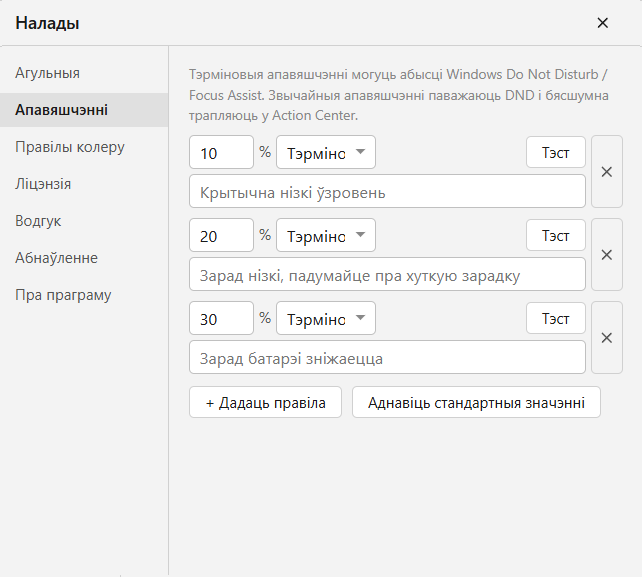
Task: Test the 30% notification rule
Action: pos(556,318)
